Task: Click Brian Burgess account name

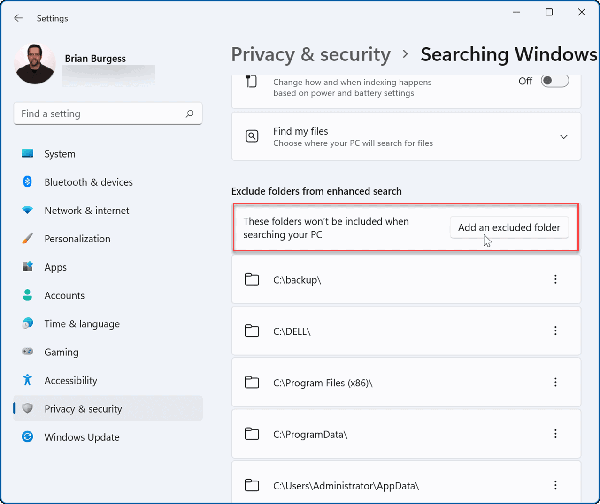Action: click(x=95, y=59)
